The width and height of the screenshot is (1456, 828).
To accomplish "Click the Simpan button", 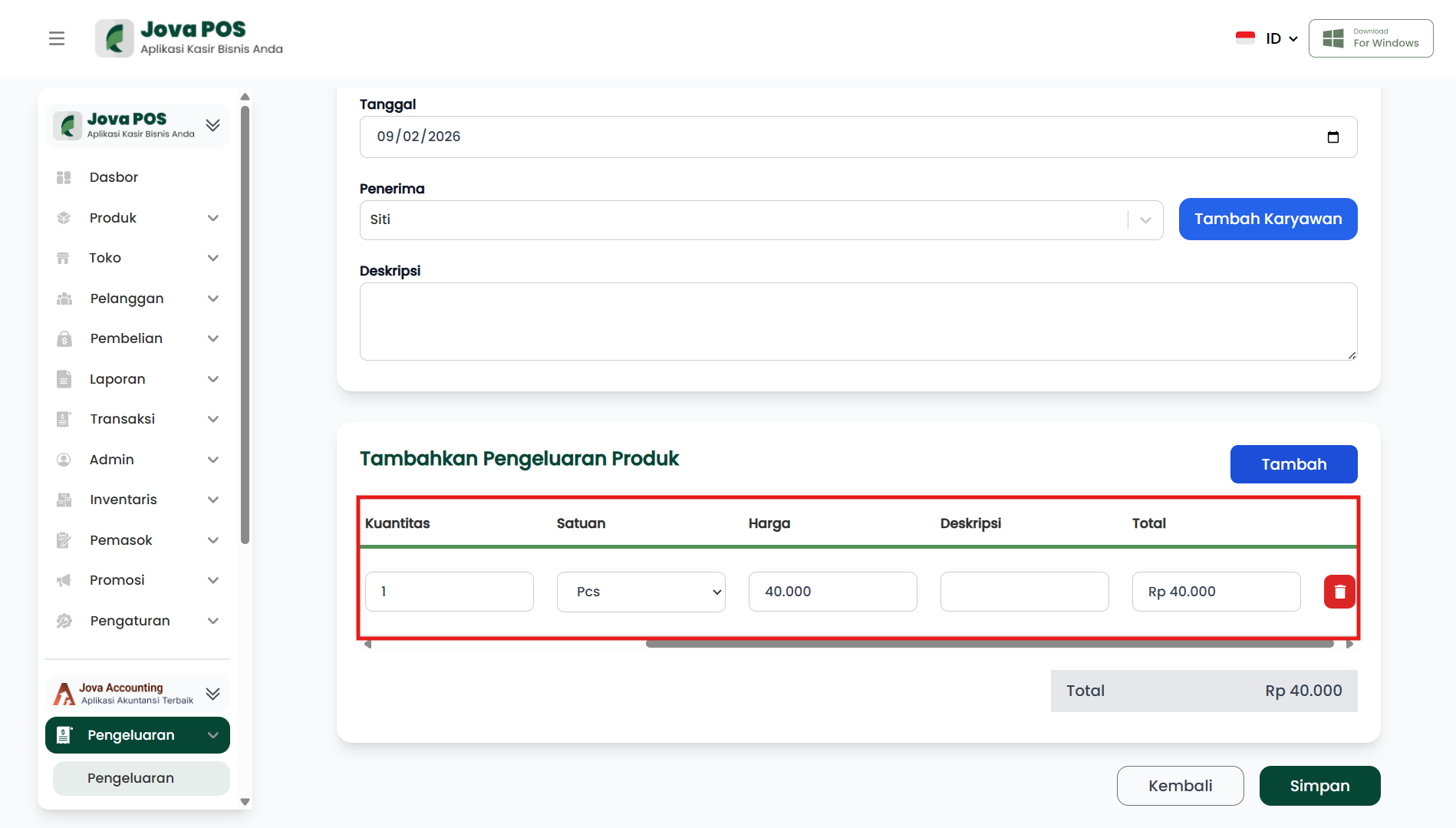I will click(x=1319, y=786).
